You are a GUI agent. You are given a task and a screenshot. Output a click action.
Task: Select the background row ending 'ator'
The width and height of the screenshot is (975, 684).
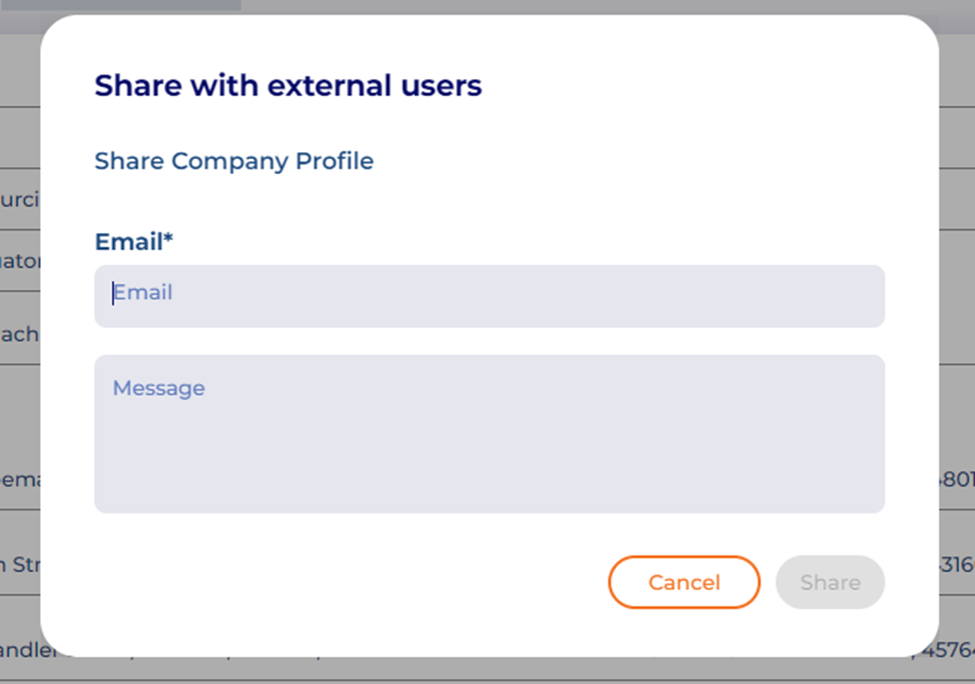tap(20, 262)
